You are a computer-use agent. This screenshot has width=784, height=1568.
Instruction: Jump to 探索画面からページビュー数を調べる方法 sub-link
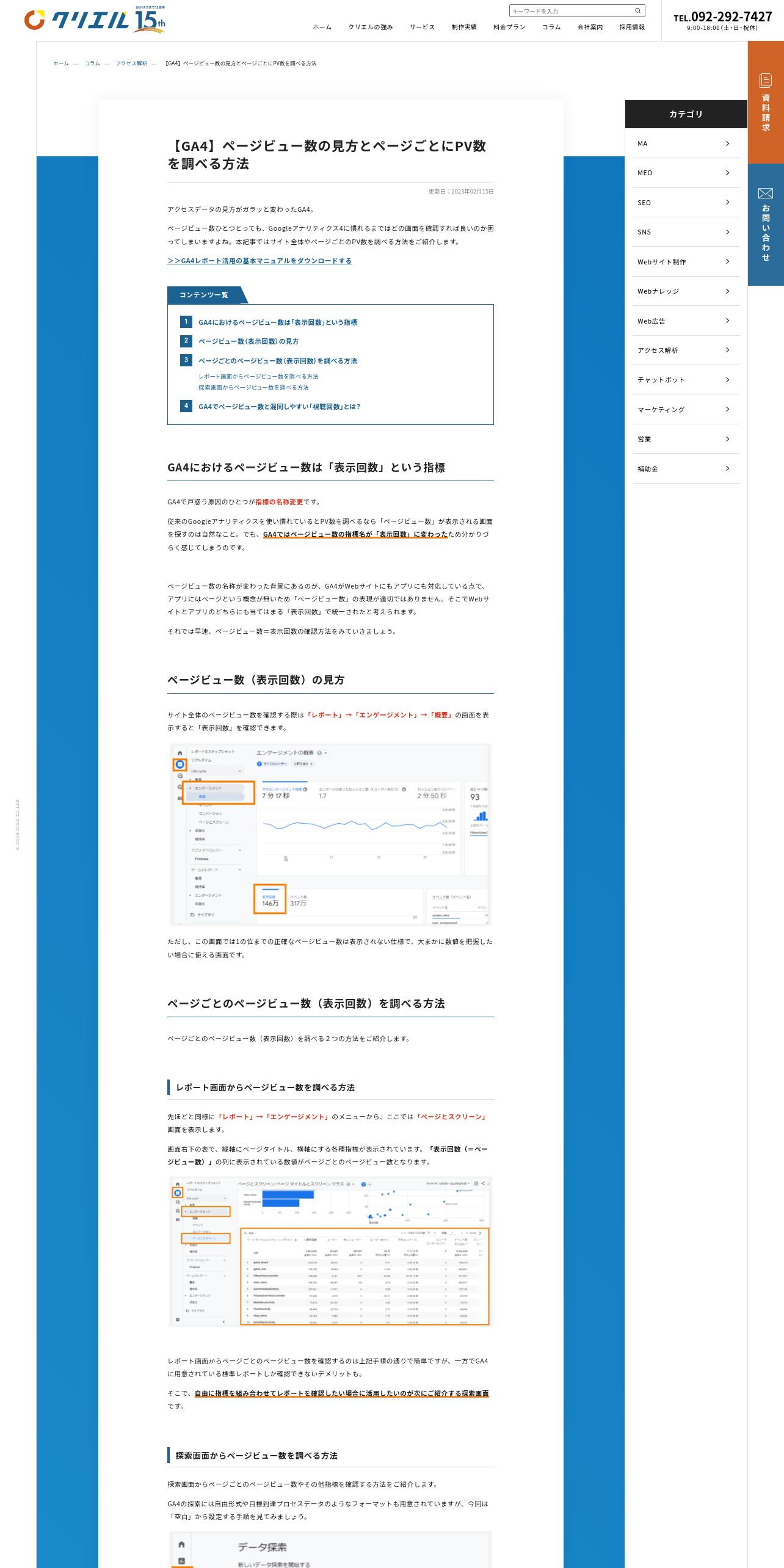tap(253, 387)
